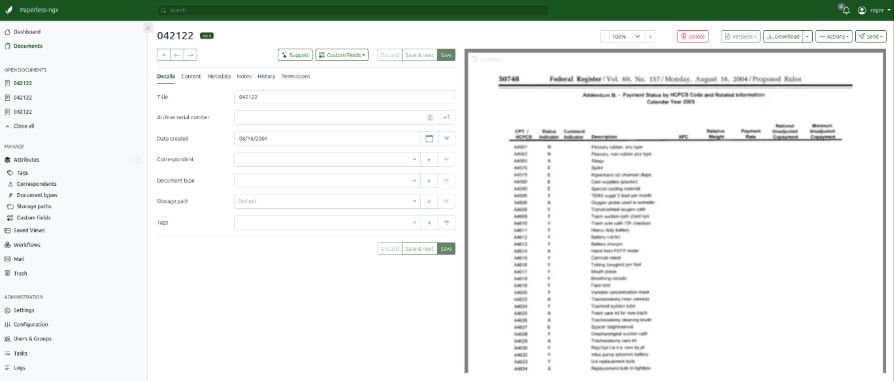Switch to the Notes tab
Image resolution: width=894 pixels, height=381 pixels.
tap(244, 76)
